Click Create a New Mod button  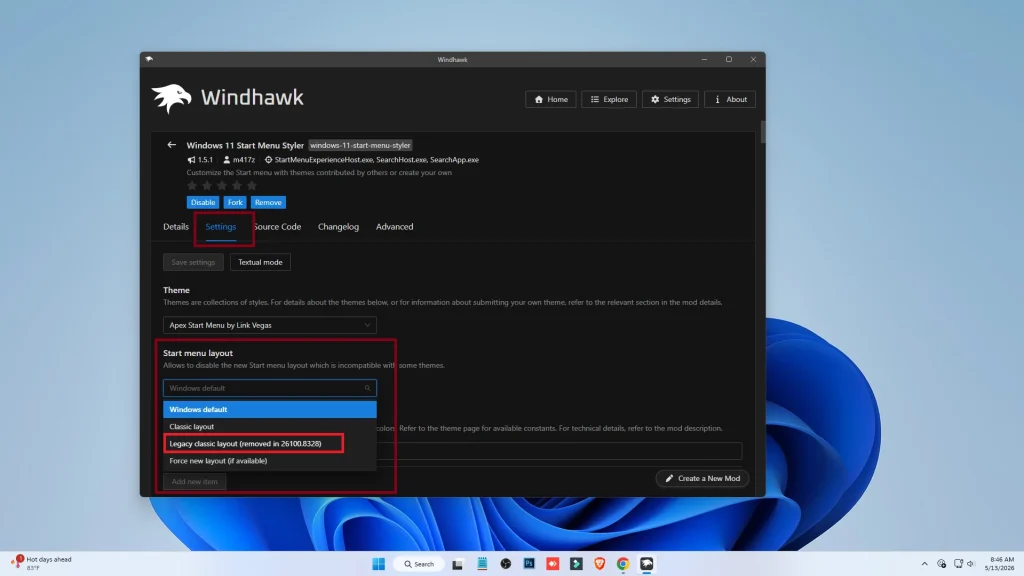tap(702, 478)
